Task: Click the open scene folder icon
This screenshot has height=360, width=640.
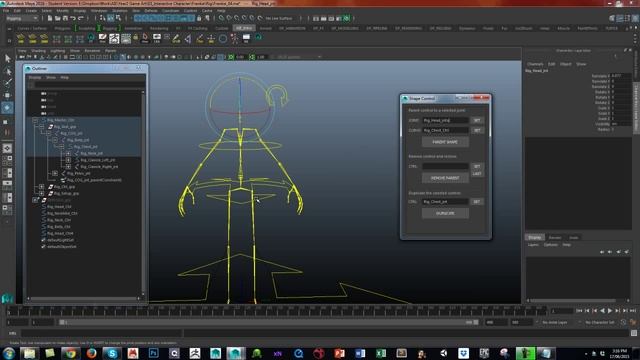Action: [58, 18]
